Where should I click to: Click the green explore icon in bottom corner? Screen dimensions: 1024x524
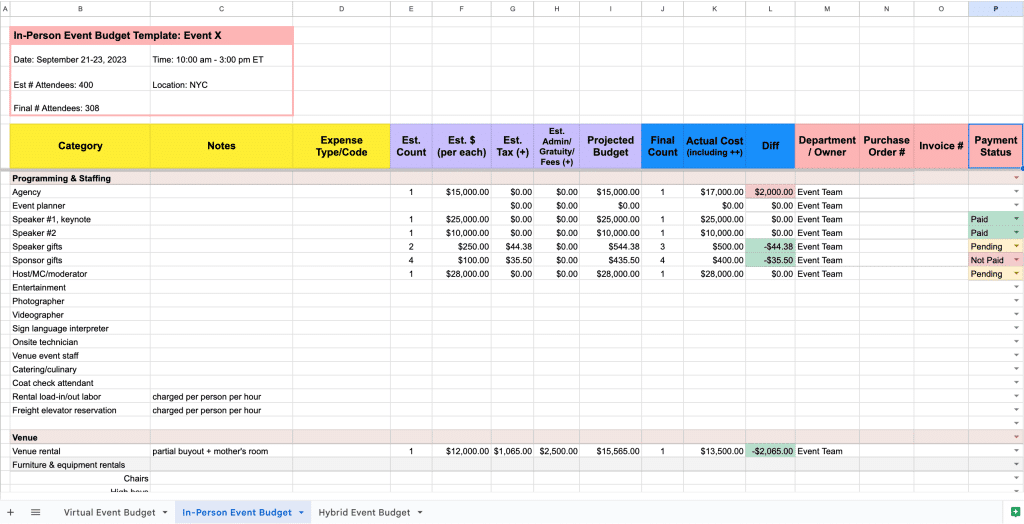[1015, 512]
